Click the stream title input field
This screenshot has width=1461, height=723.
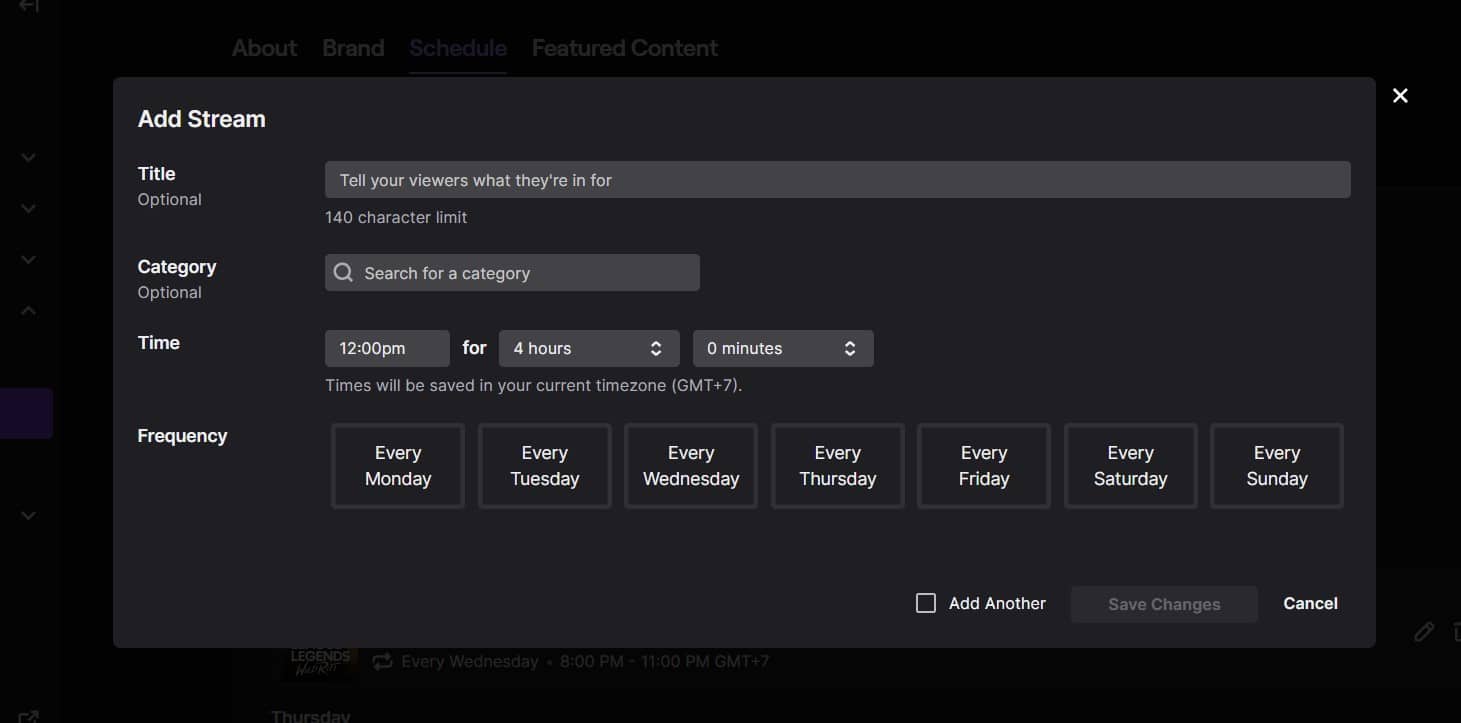(x=837, y=179)
